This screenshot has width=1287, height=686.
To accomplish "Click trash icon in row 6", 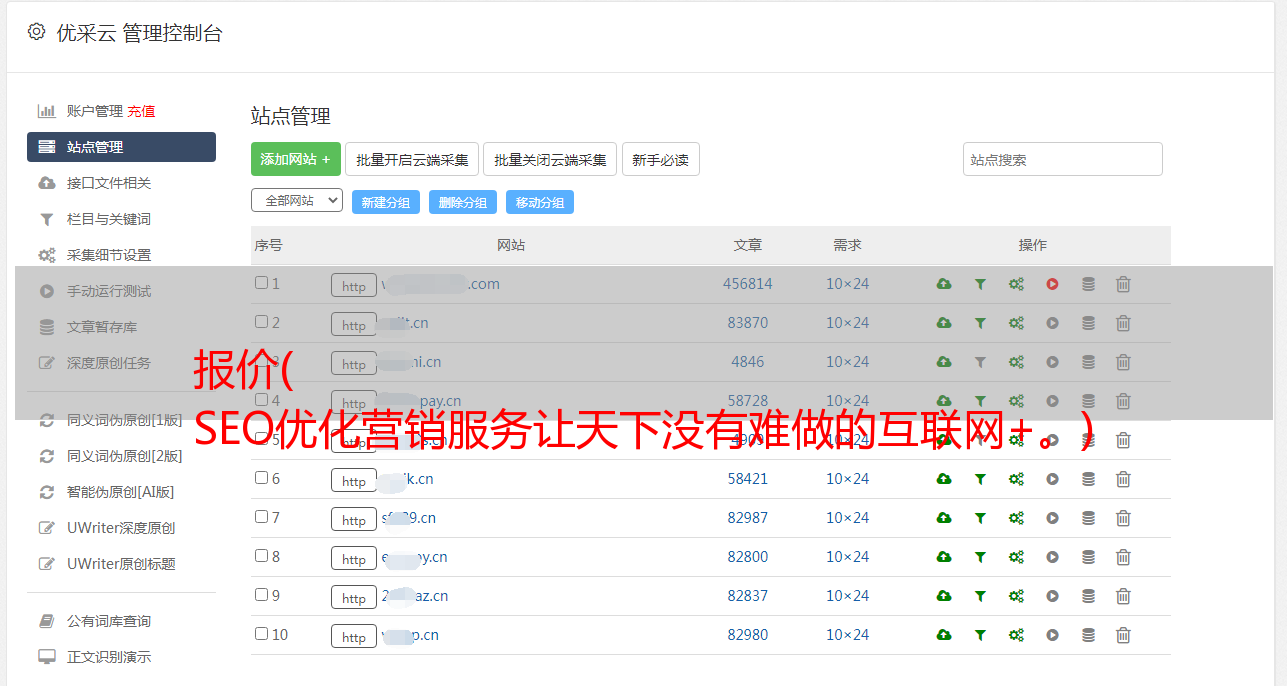I will [x=1123, y=479].
